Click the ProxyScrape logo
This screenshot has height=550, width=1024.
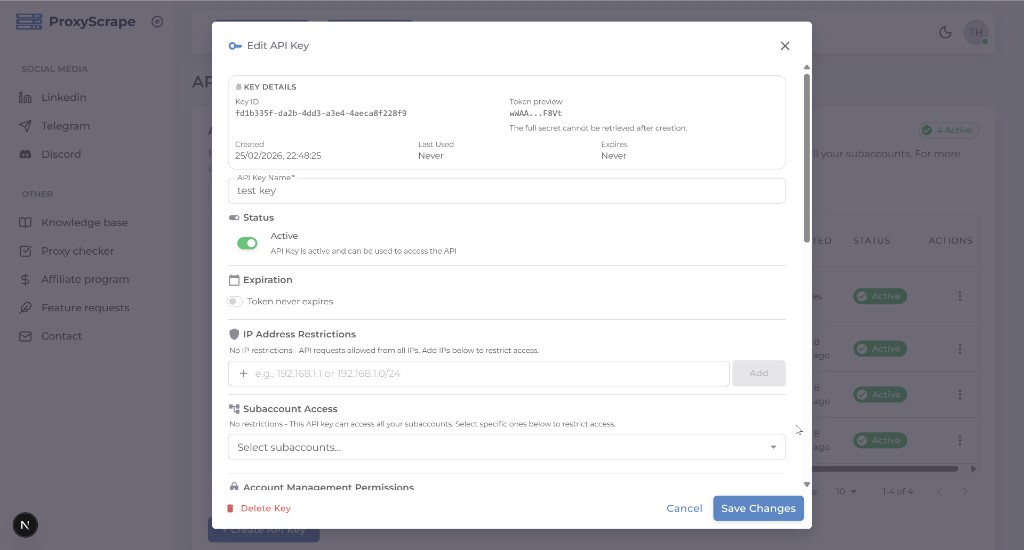point(76,22)
